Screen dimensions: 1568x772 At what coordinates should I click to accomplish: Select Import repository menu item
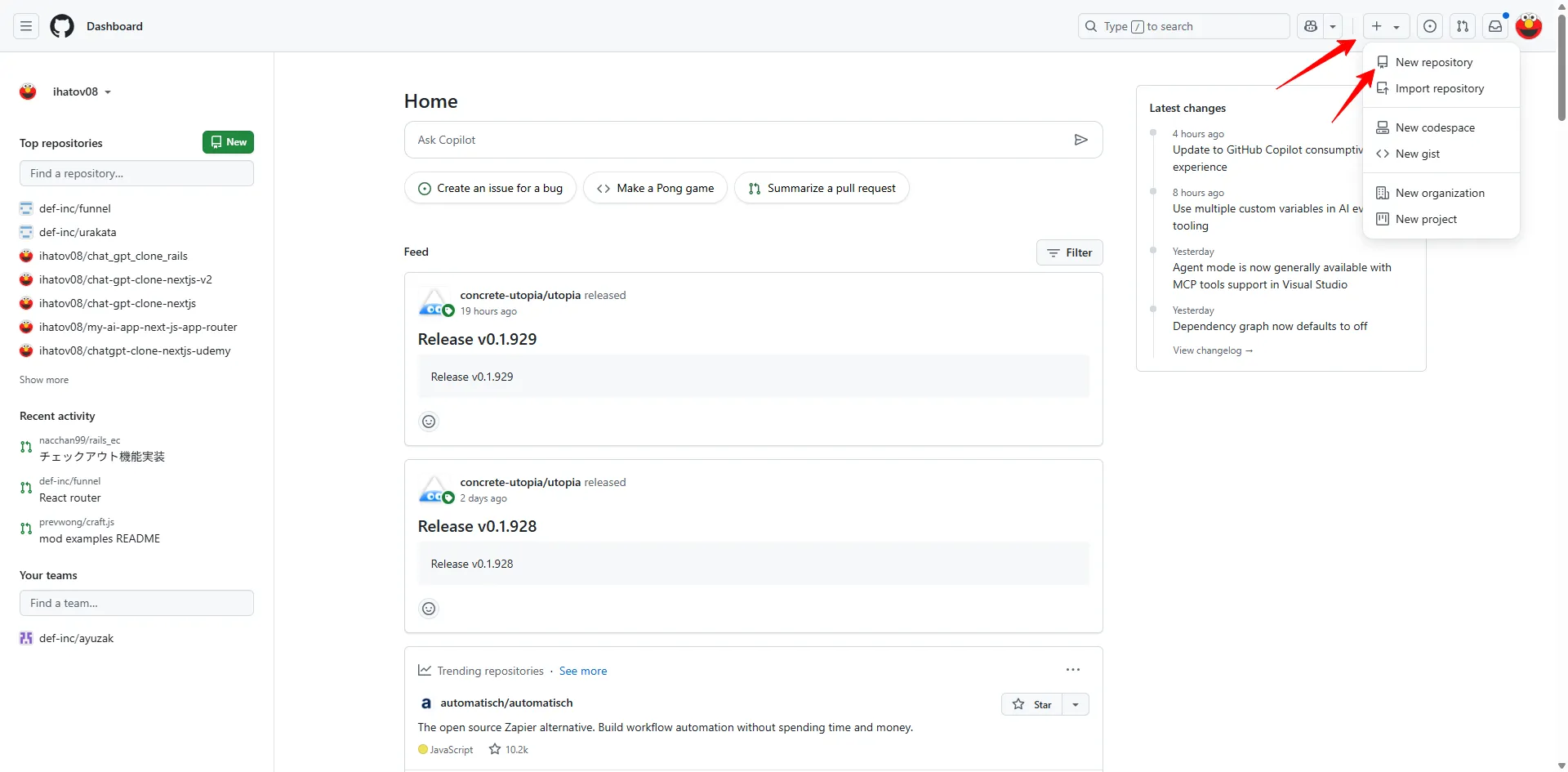(x=1441, y=88)
